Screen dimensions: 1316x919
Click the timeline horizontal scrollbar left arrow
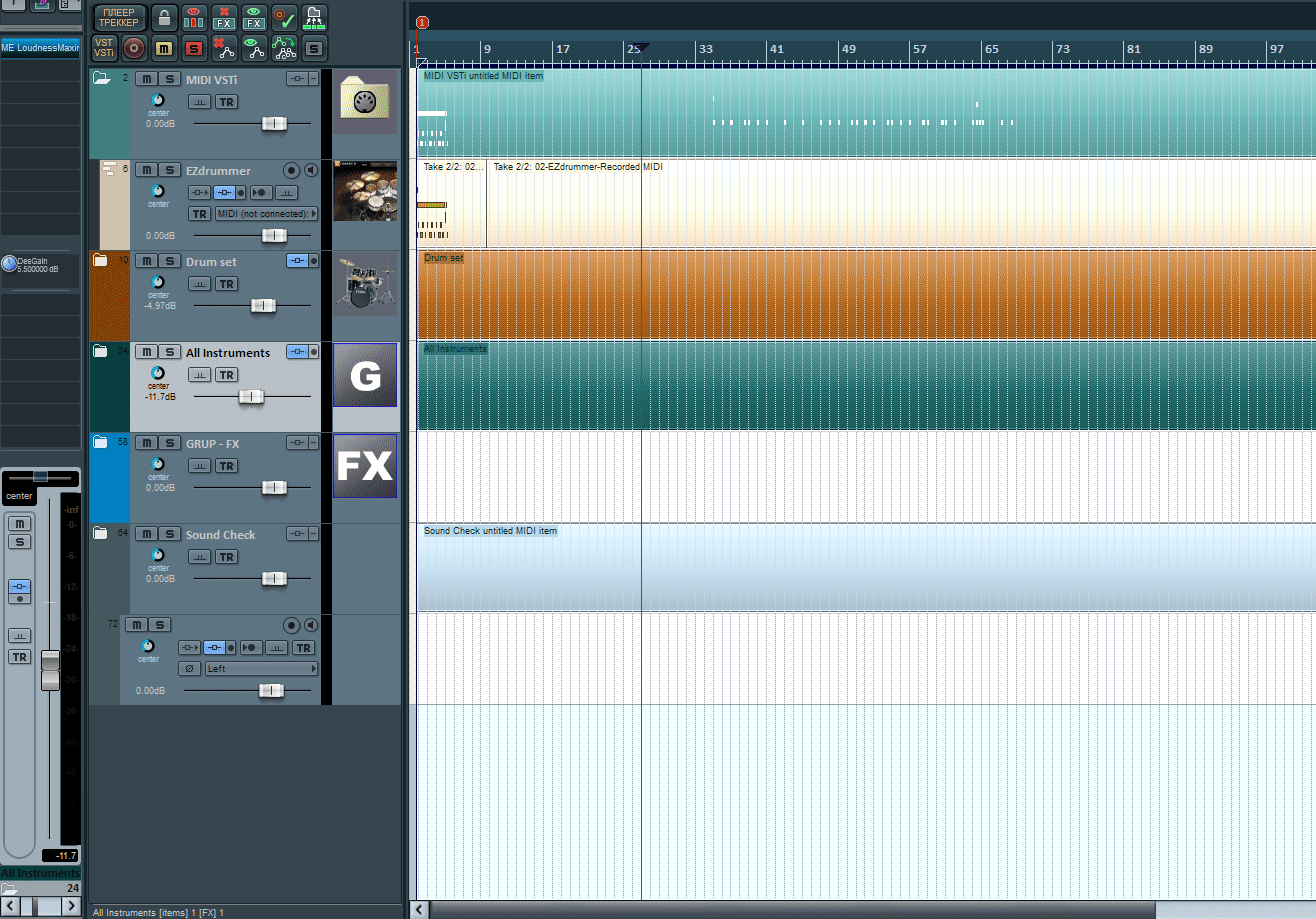click(x=421, y=910)
